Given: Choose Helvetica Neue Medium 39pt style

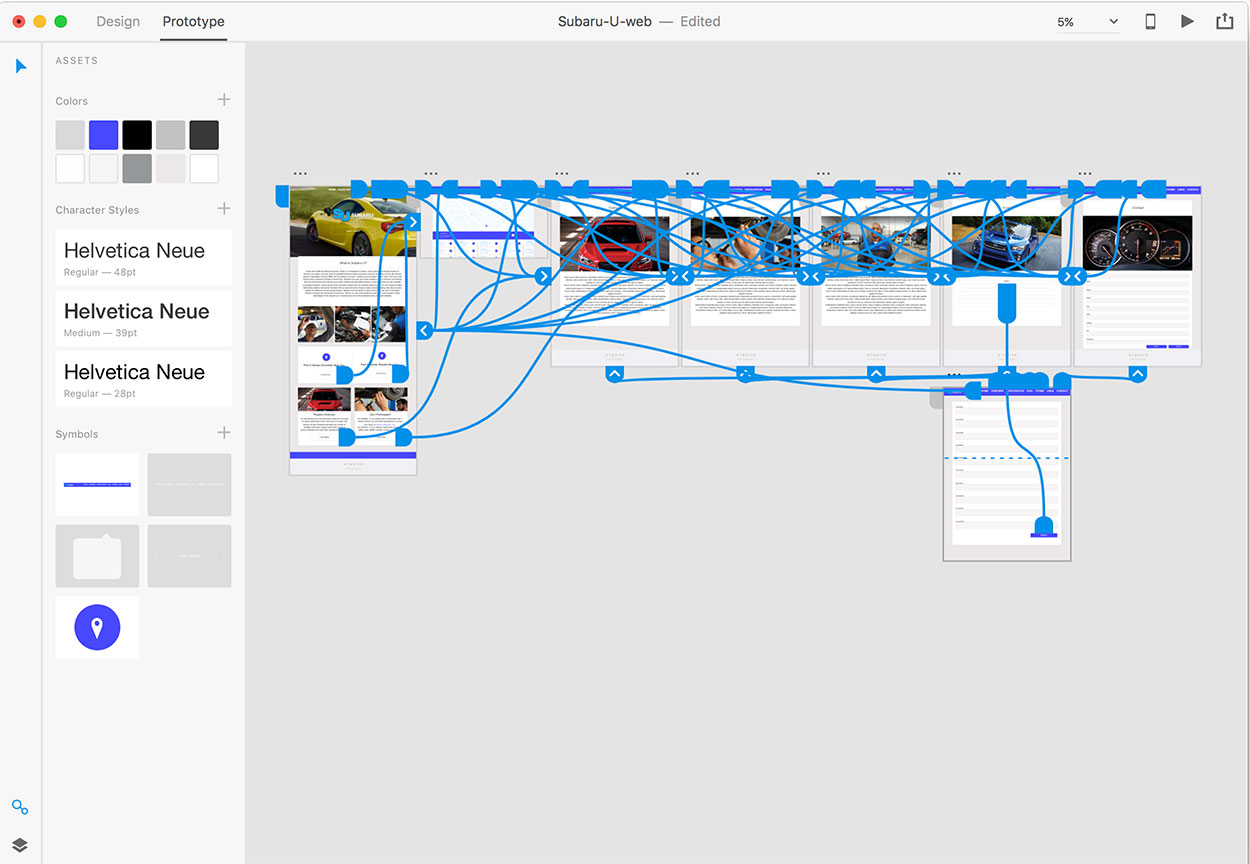Looking at the screenshot, I should [144, 319].
